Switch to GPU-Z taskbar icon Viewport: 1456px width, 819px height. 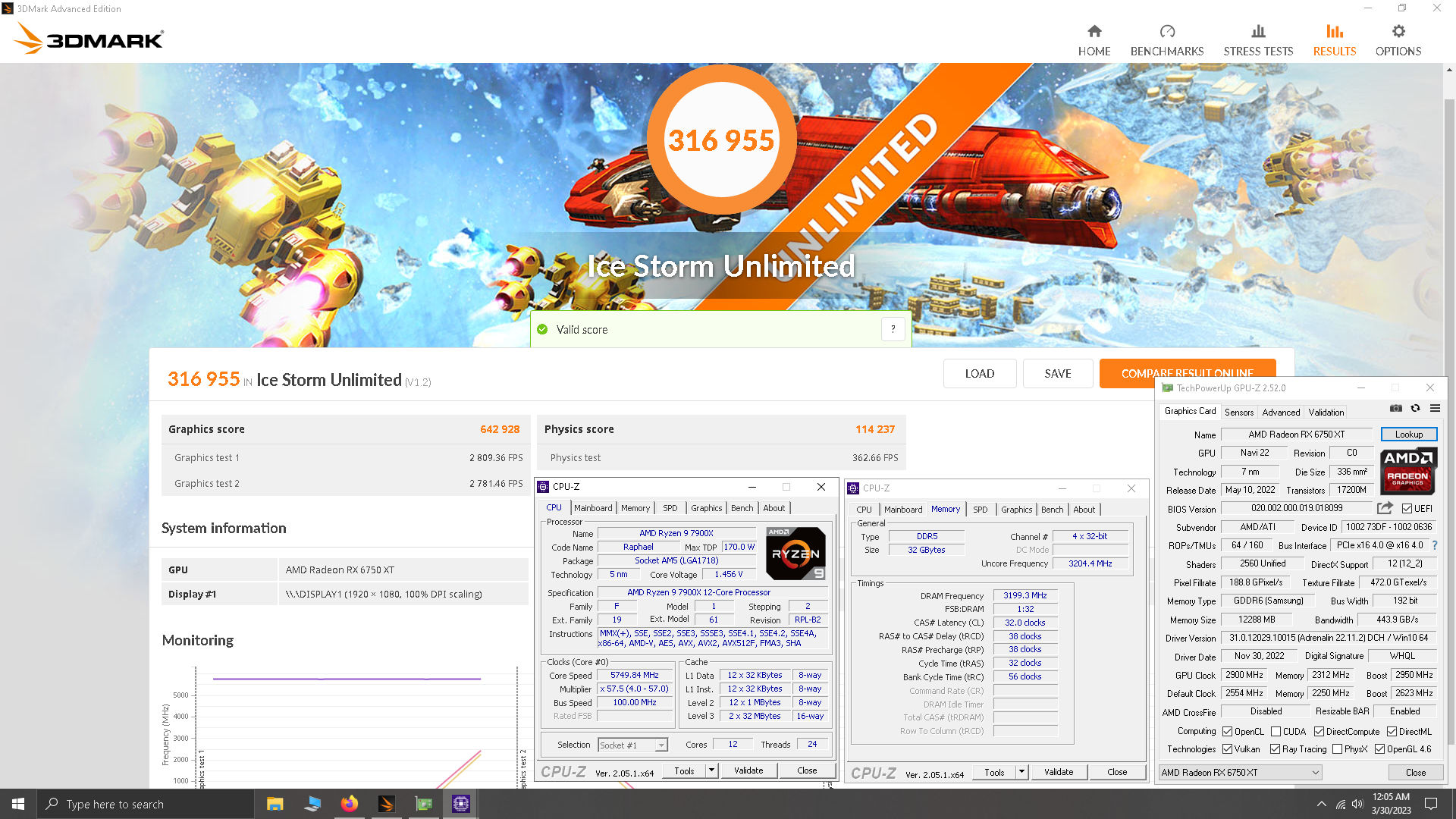click(423, 804)
